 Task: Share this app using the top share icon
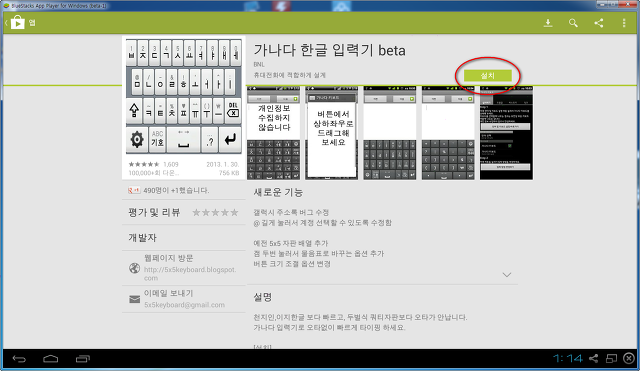(598, 23)
